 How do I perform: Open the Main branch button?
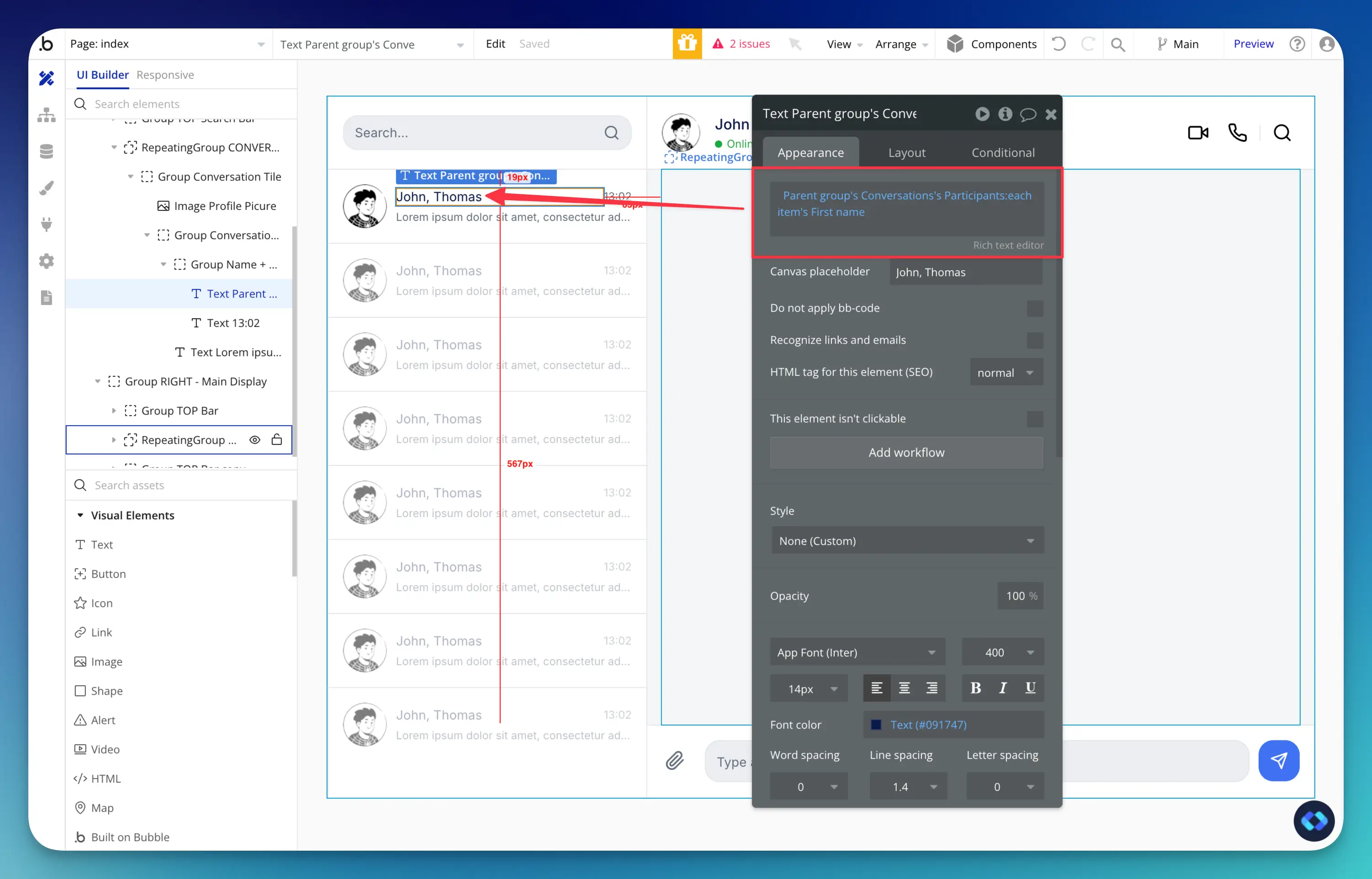coord(1178,44)
